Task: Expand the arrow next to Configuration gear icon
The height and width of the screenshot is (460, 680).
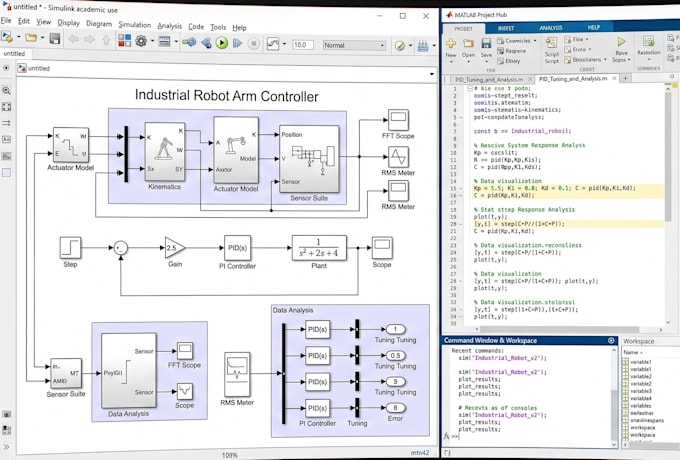Action: (152, 42)
